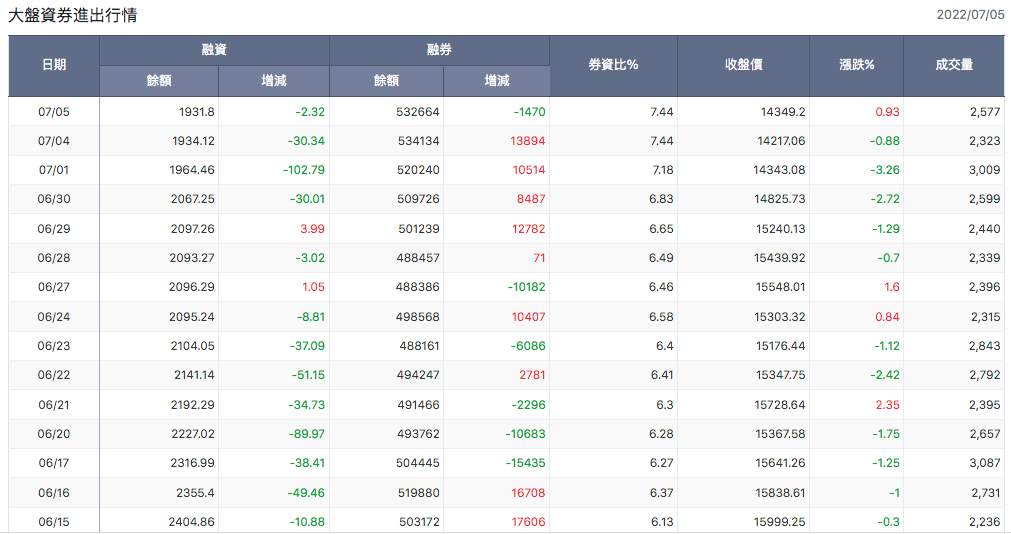This screenshot has width=1011, height=534.
Task: Click short balance 488457
Action: [x=418, y=258]
